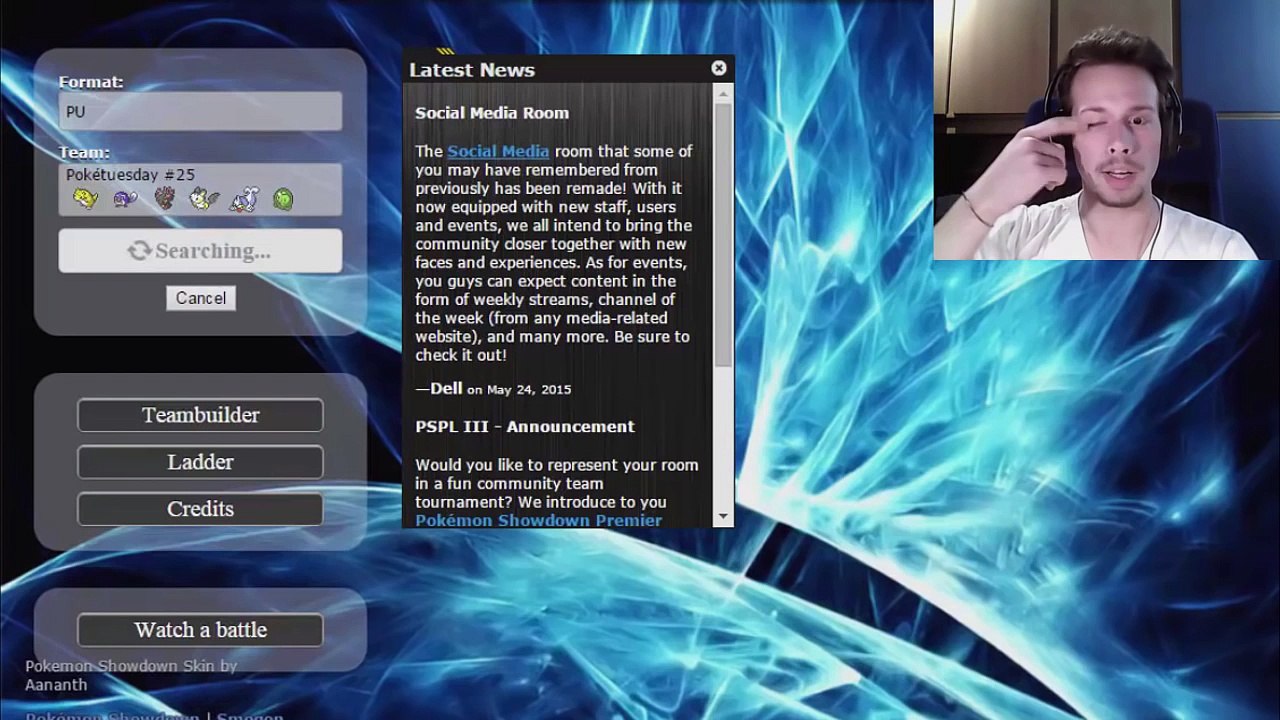1280x720 pixels.
Task: Click the 'Dell on May 24, 2015' byline
Action: (494, 389)
